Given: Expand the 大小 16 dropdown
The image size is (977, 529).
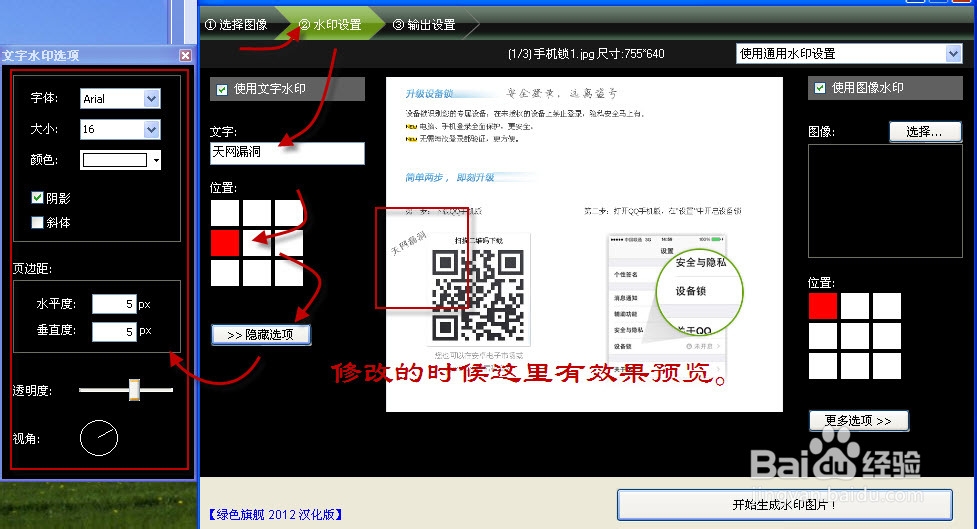Looking at the screenshot, I should point(151,129).
